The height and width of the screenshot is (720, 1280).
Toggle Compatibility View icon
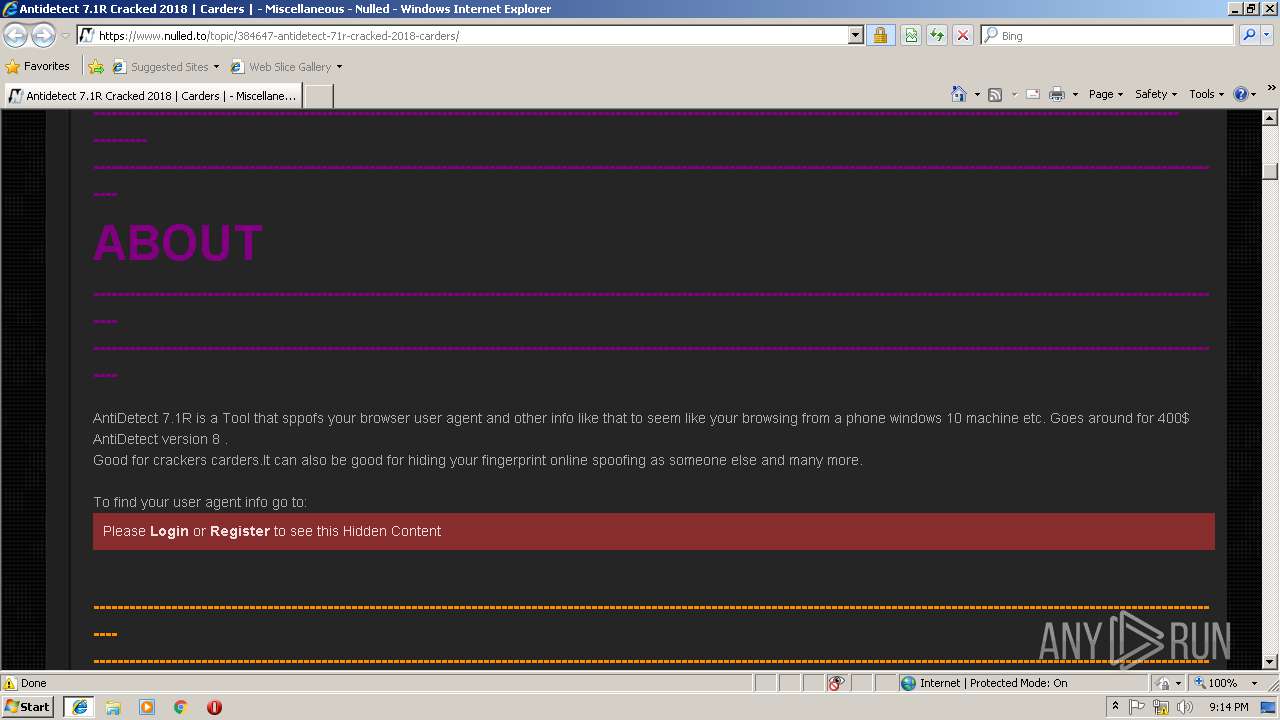tap(911, 36)
